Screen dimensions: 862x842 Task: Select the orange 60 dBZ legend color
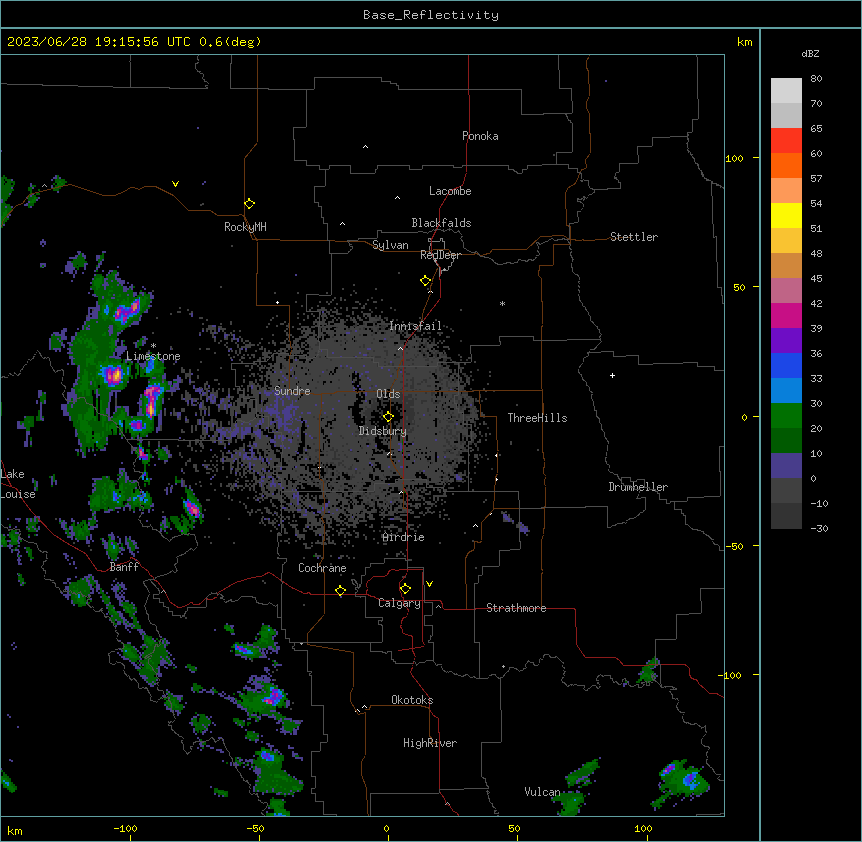pyautogui.click(x=786, y=165)
